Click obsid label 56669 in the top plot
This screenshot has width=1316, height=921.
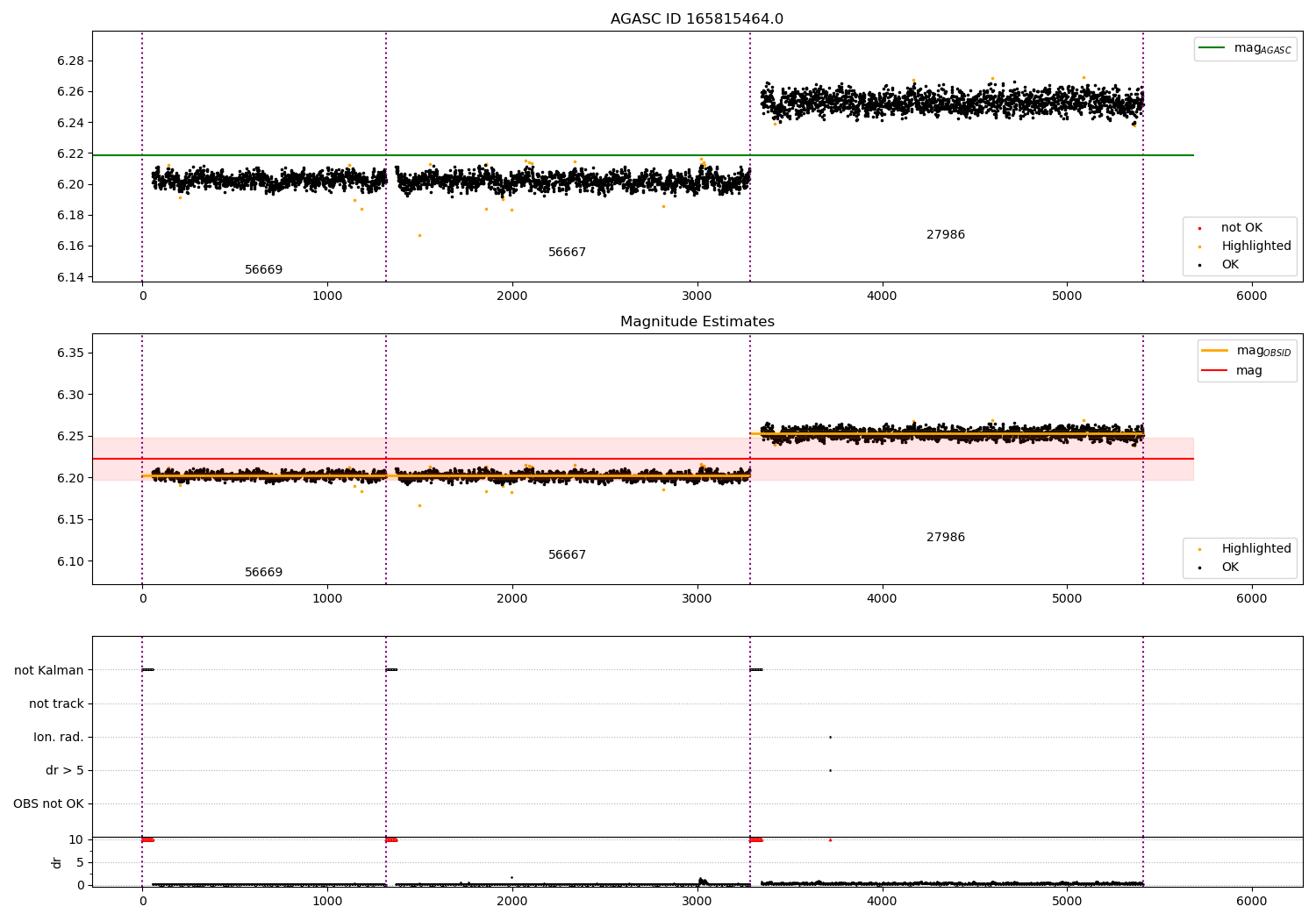click(263, 270)
